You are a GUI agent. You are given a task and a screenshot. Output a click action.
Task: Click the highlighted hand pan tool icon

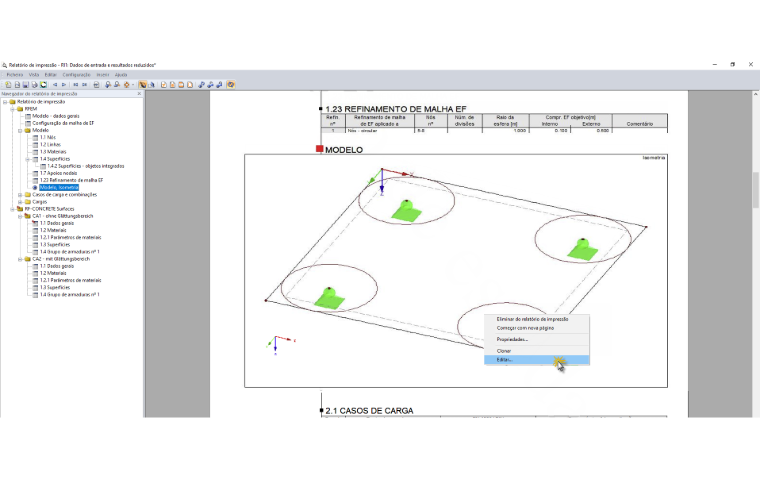tap(142, 84)
